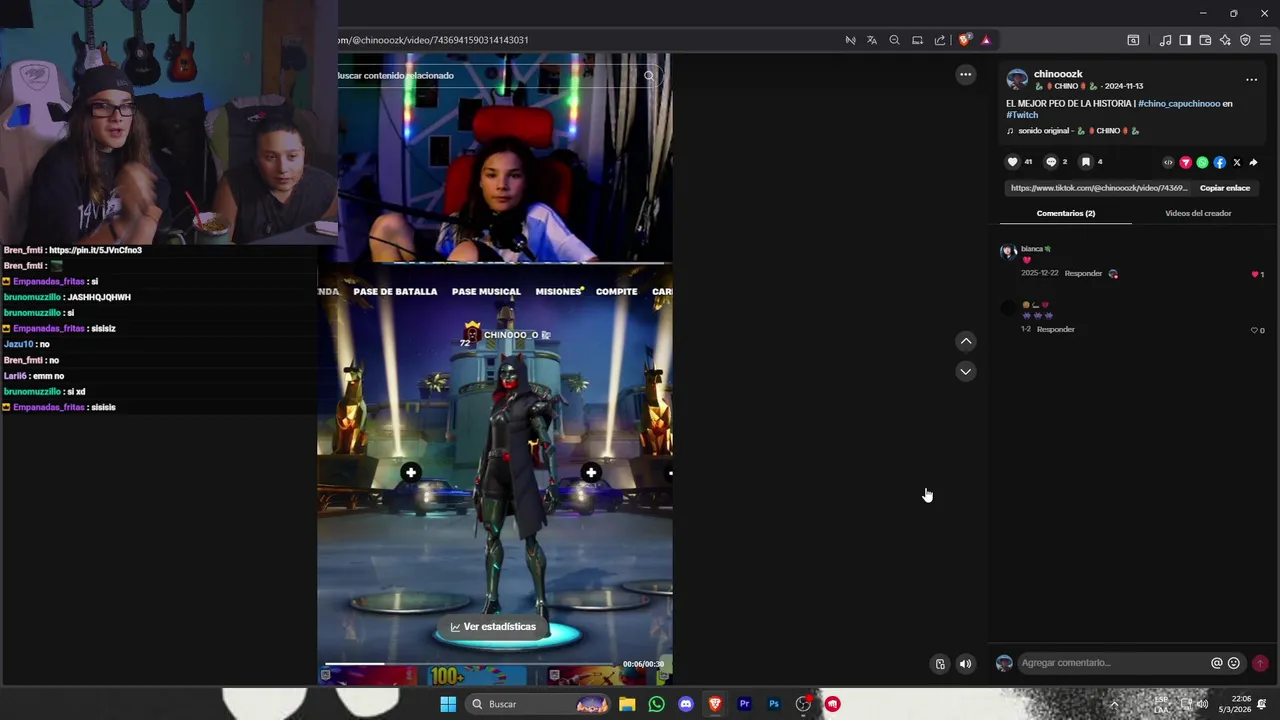Expand the system tray hidden icons chevron

click(x=1115, y=704)
